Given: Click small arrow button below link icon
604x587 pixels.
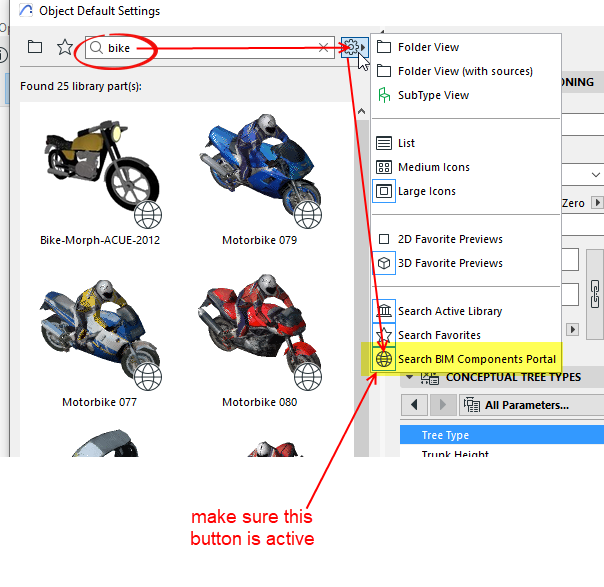Looking at the screenshot, I should (572, 330).
